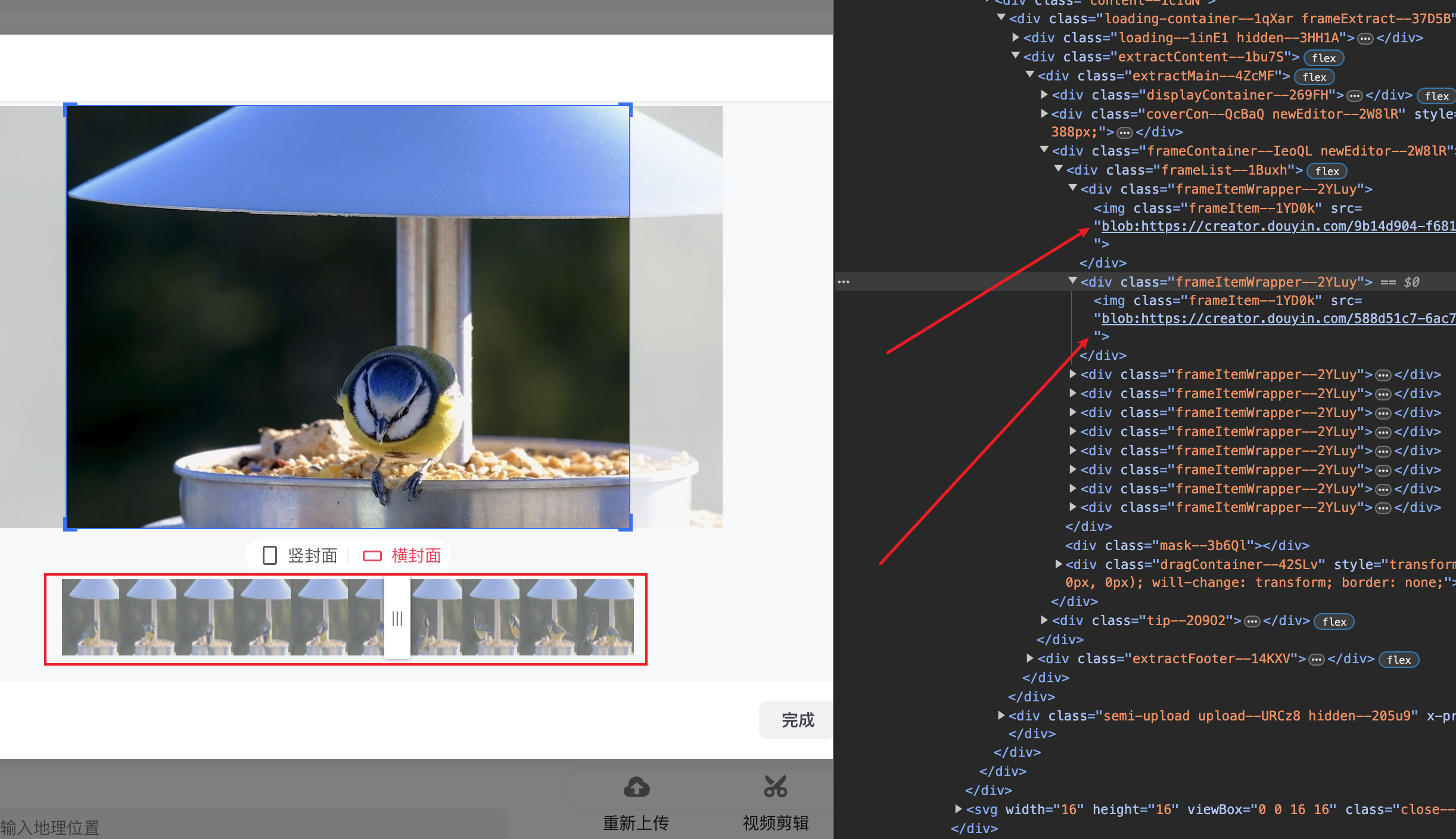Click the bird cover preview image

tap(348, 317)
